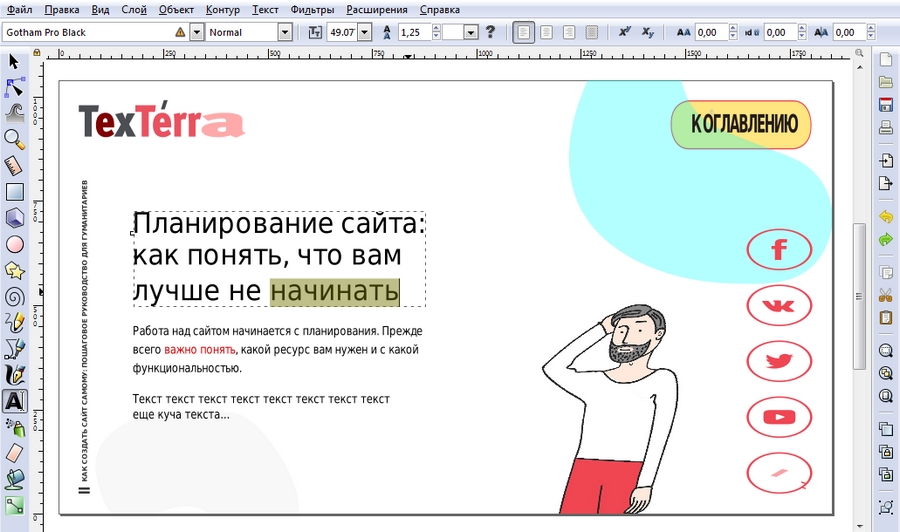Image resolution: width=900 pixels, height=532 pixels.
Task: Toggle superscript formatting
Action: point(624,32)
